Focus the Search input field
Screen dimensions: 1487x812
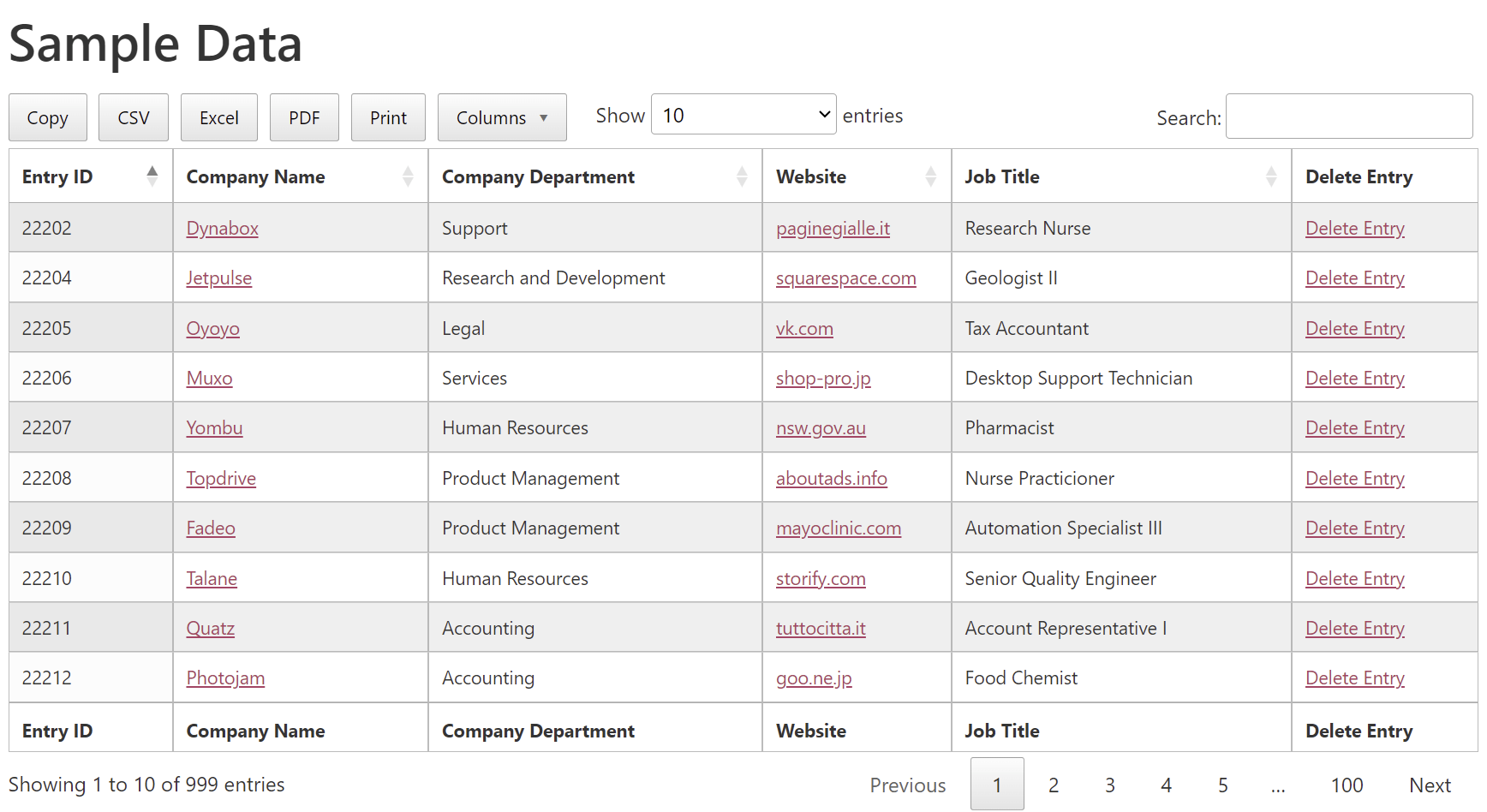(x=1348, y=116)
